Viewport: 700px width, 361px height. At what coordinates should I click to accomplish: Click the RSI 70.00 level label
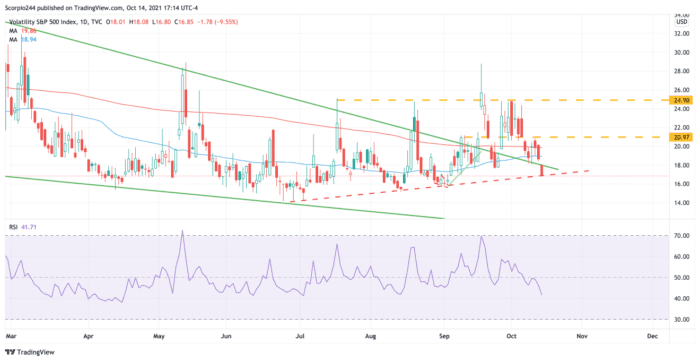682,236
